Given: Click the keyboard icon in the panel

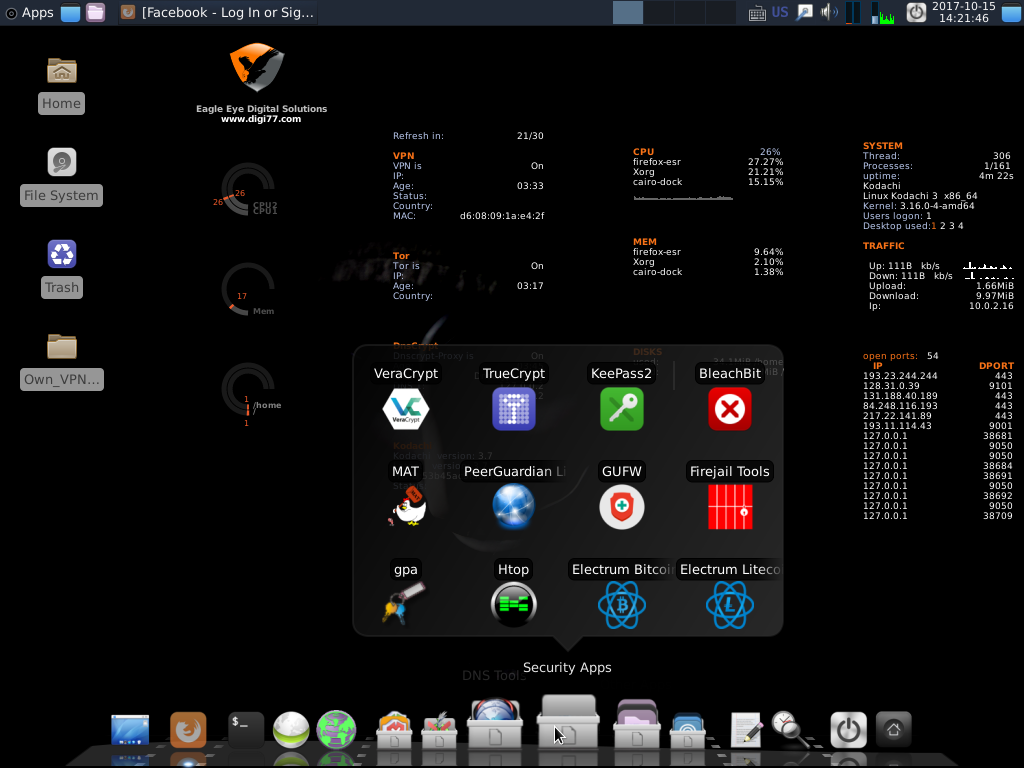Looking at the screenshot, I should pos(758,12).
